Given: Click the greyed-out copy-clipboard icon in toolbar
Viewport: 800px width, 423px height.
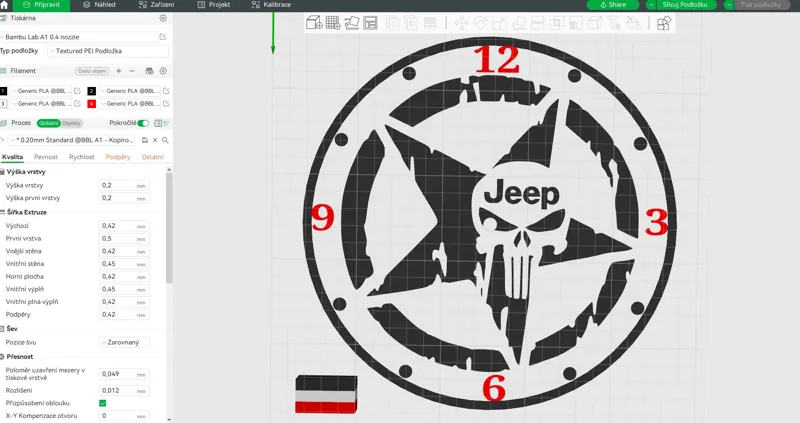Looking at the screenshot, I should point(393,23).
